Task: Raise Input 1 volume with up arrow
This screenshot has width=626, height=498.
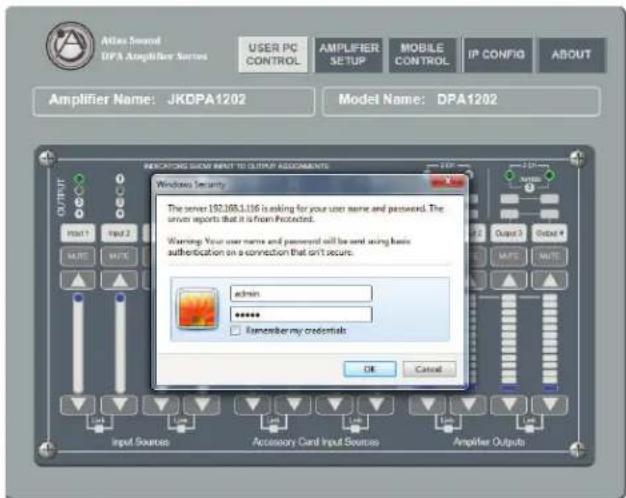Action: (x=78, y=280)
